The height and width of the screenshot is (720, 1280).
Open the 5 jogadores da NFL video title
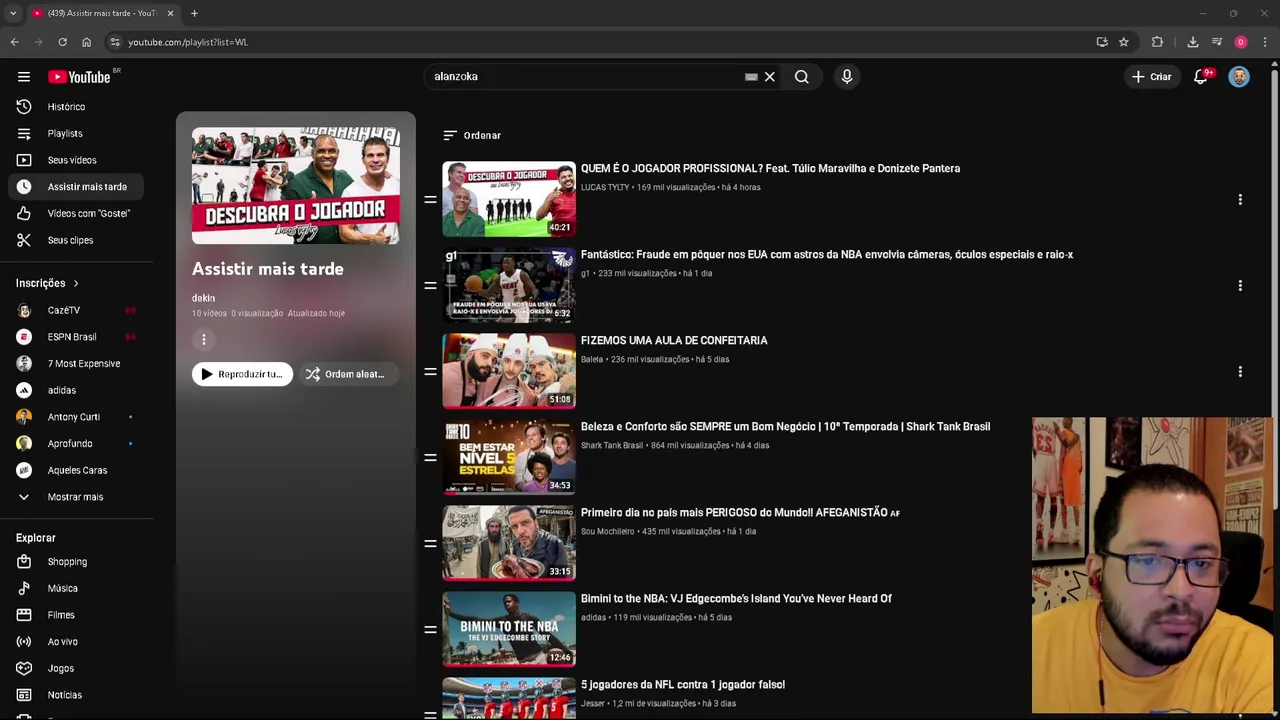(683, 685)
